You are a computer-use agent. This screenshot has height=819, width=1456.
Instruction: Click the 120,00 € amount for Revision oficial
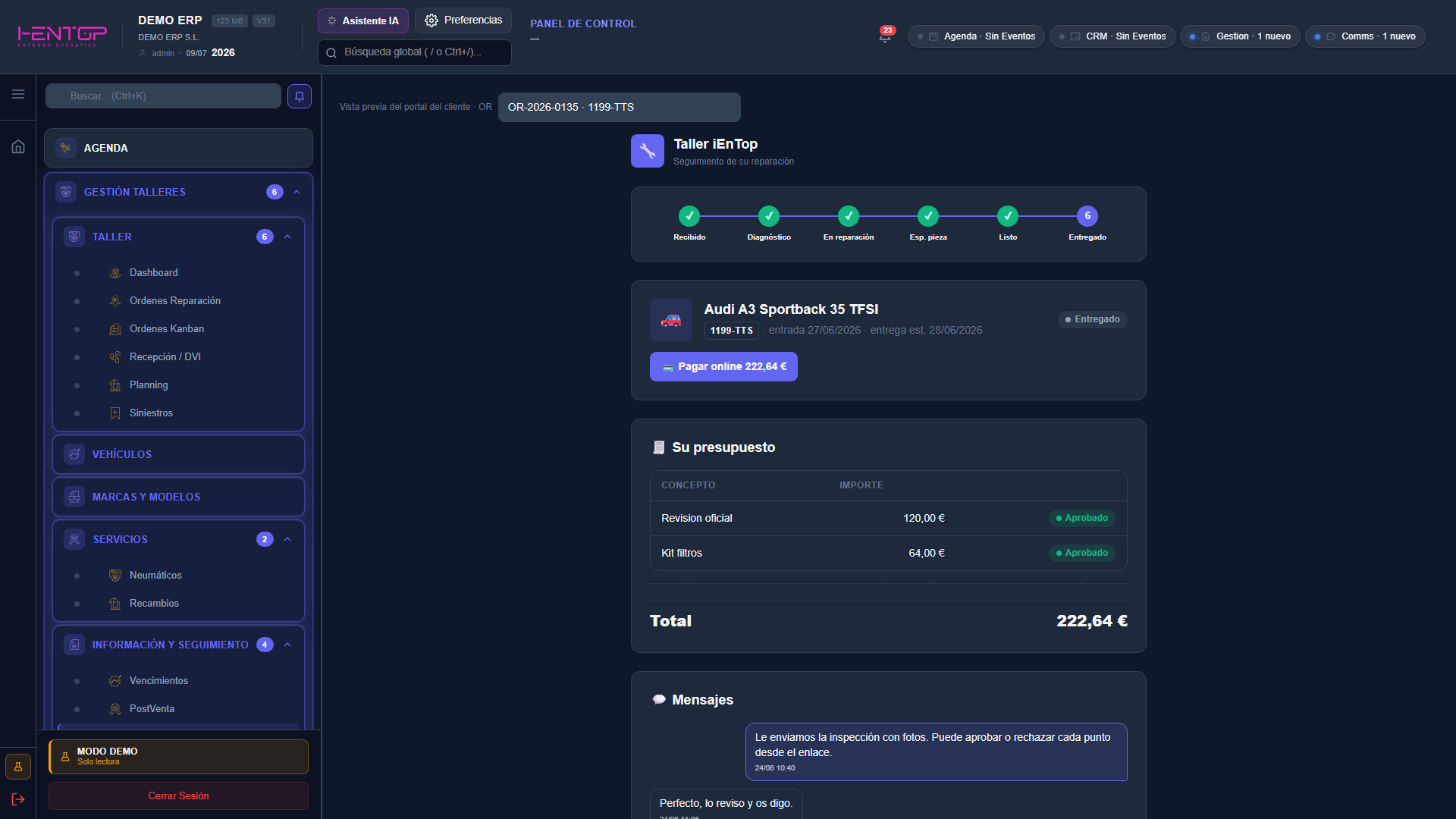[924, 518]
